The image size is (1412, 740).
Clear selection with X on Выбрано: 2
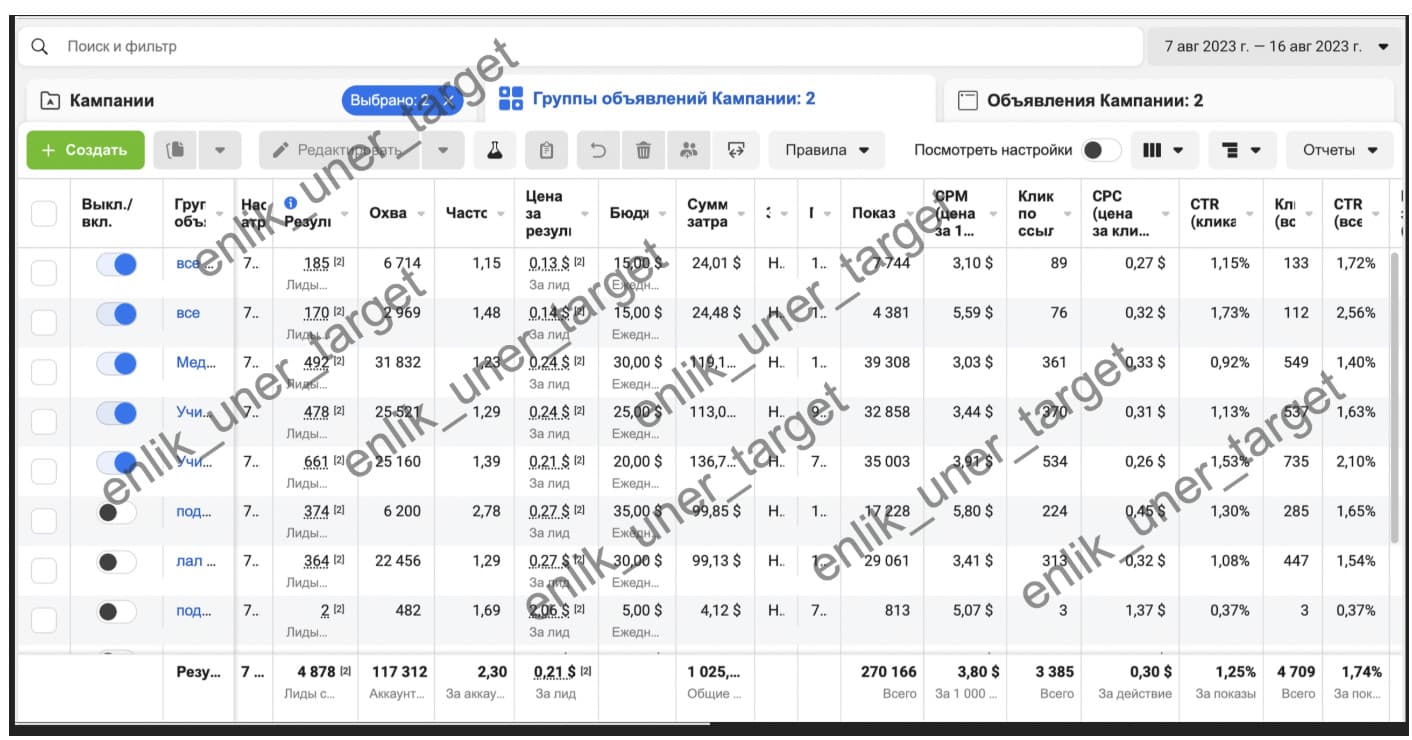(449, 100)
